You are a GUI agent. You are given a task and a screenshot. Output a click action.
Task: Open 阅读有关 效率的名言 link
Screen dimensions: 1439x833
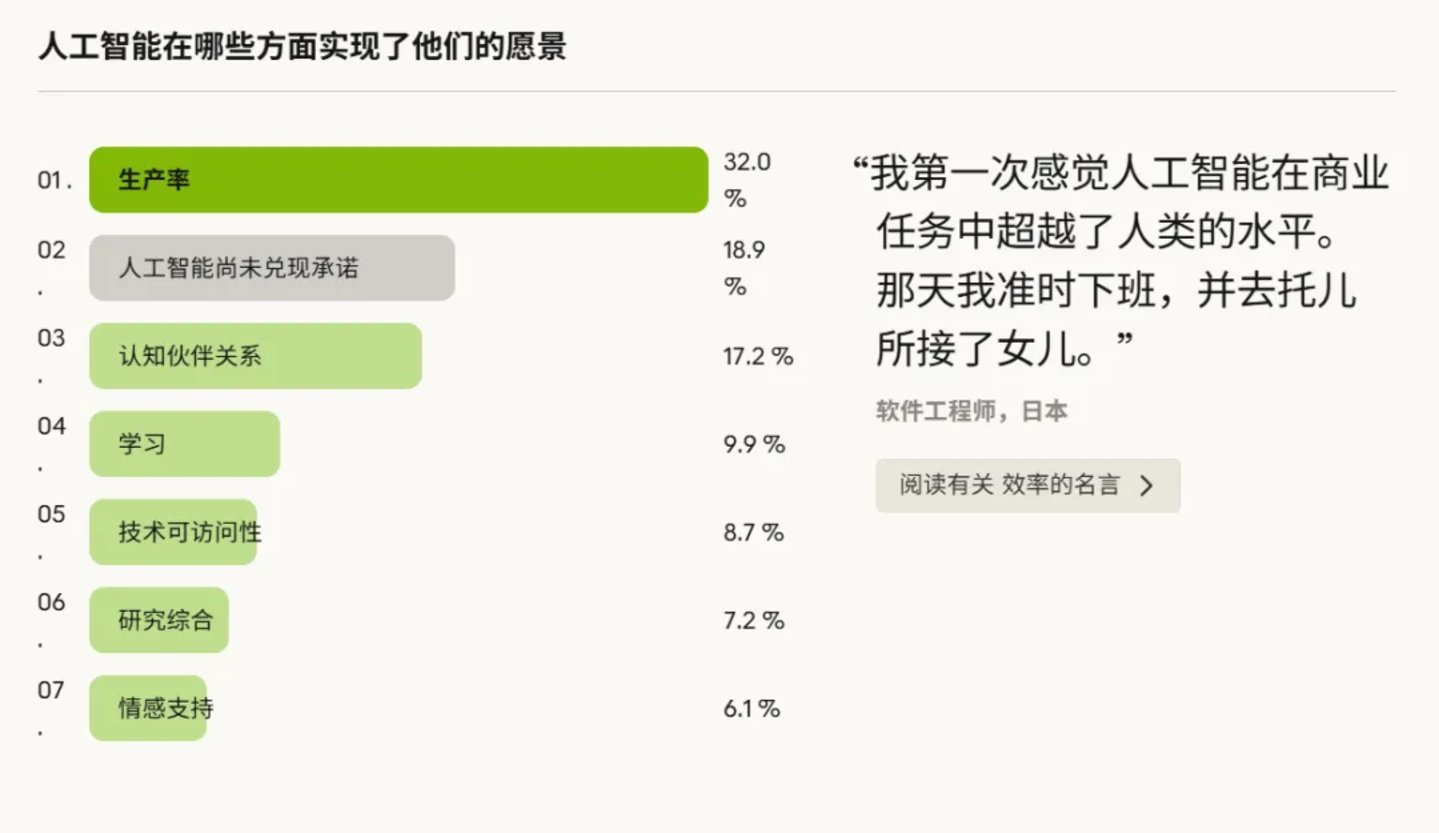[x=1028, y=484]
